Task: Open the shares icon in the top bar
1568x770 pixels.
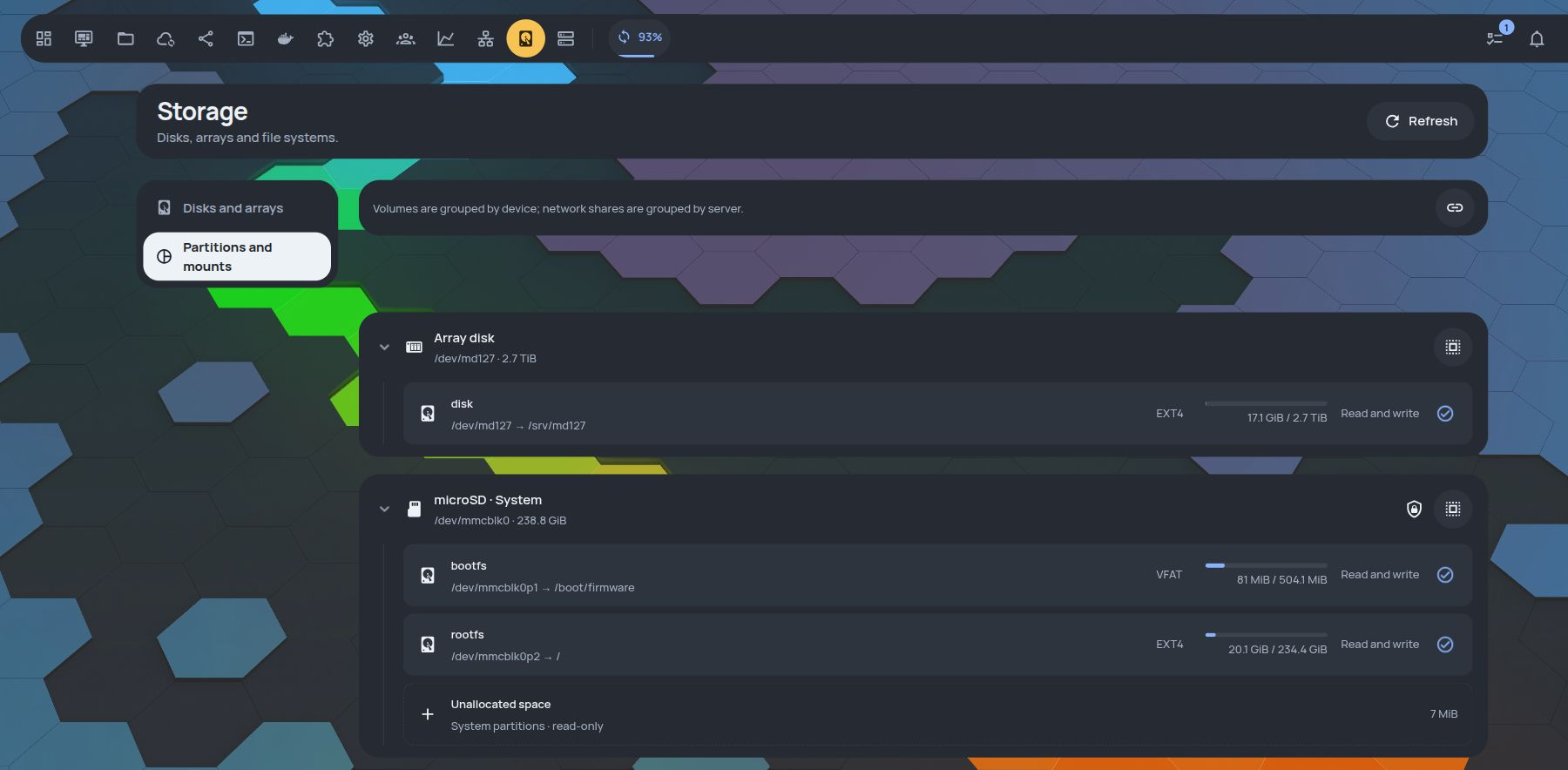Action: coord(206,38)
